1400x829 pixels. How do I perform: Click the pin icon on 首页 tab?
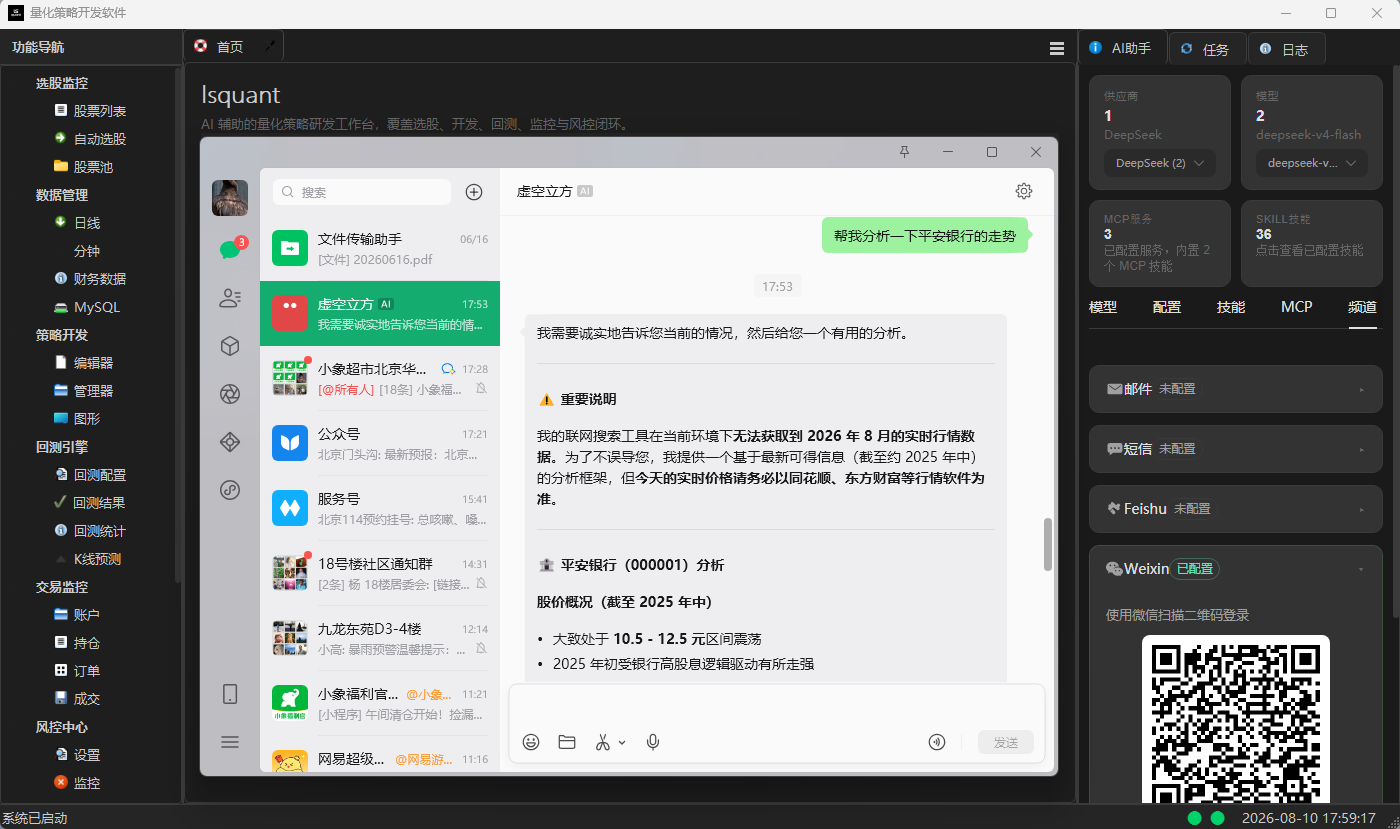tap(269, 47)
